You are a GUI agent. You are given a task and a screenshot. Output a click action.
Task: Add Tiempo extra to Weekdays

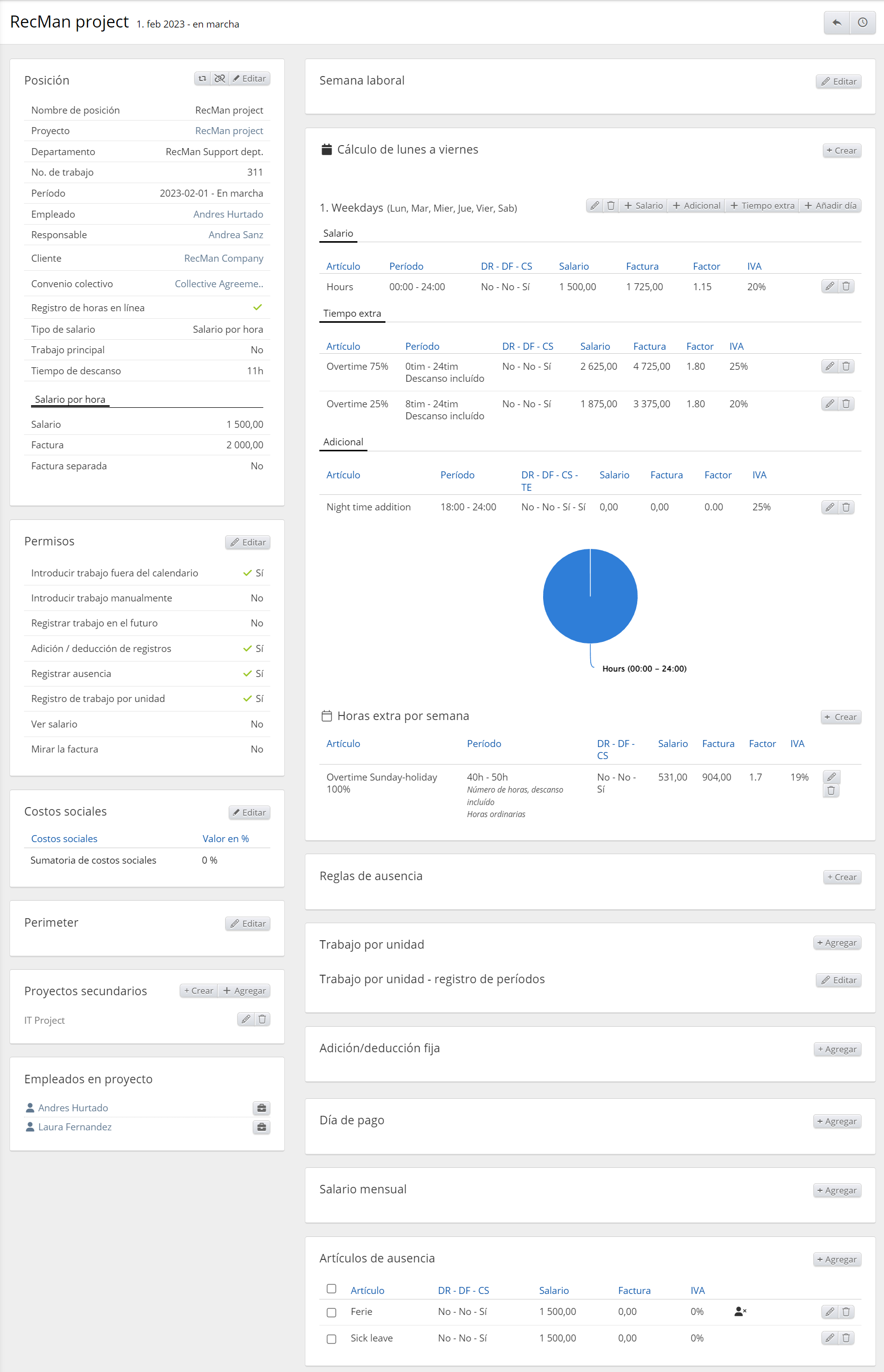pyautogui.click(x=762, y=206)
